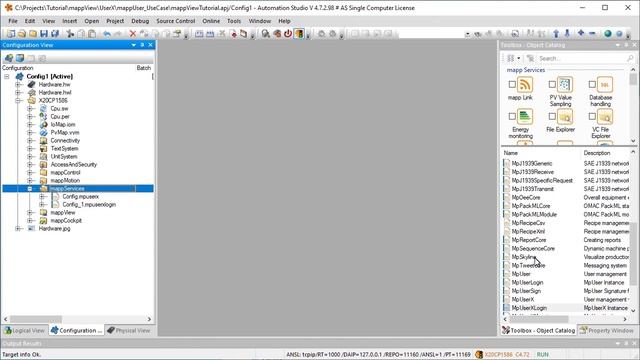Check the VC File Explorer checkbox
Viewport: 640px width, 360px height.
(592, 116)
